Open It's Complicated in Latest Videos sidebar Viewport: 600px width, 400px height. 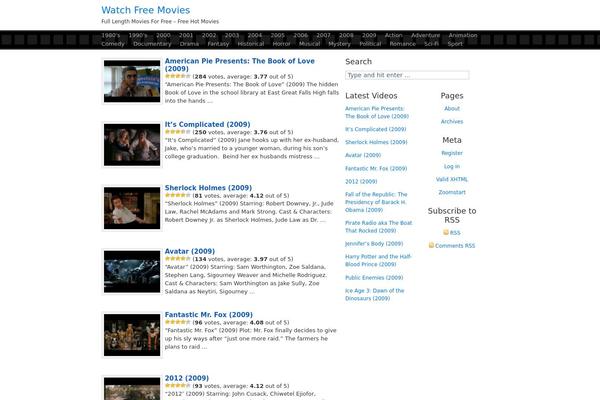click(x=375, y=129)
